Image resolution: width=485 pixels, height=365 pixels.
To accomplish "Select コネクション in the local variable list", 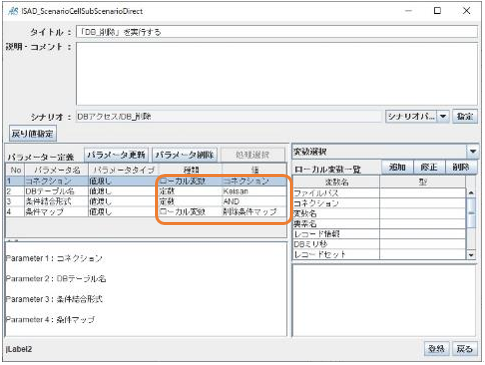I will (x=336, y=203).
